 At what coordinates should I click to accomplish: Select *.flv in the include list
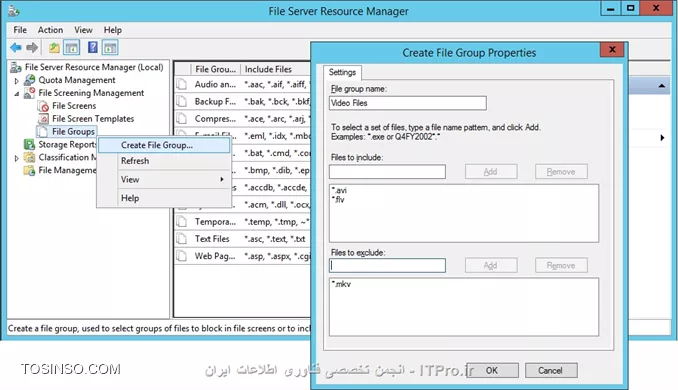click(x=338, y=199)
